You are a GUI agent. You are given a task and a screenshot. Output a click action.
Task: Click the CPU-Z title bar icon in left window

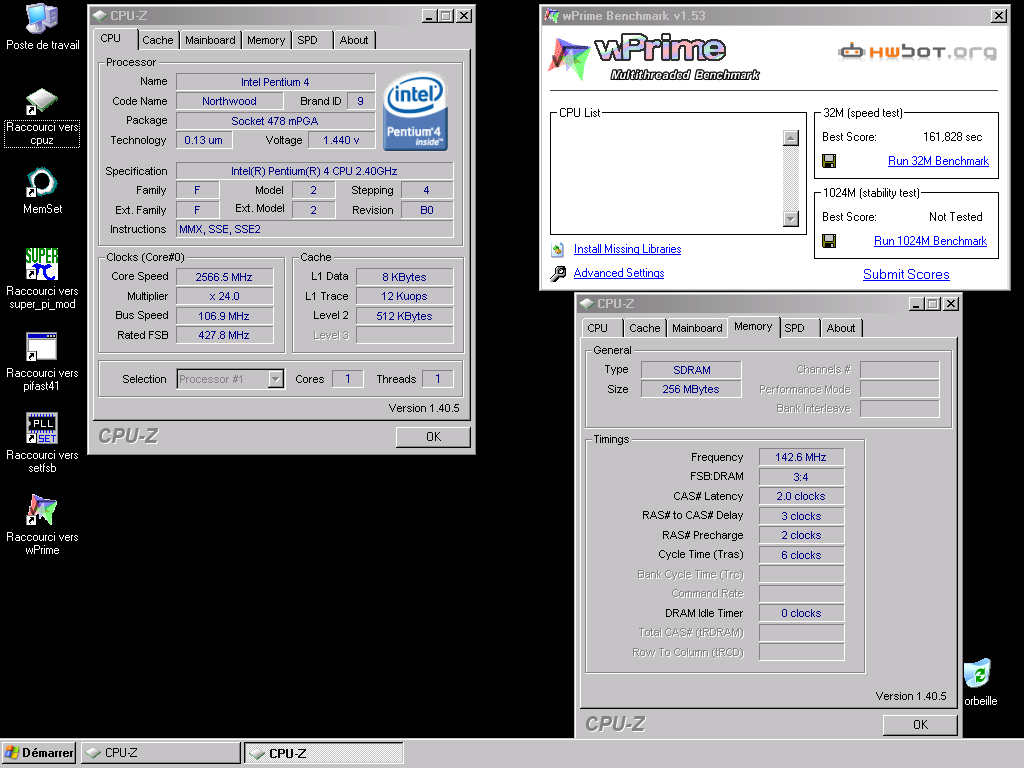click(x=100, y=16)
